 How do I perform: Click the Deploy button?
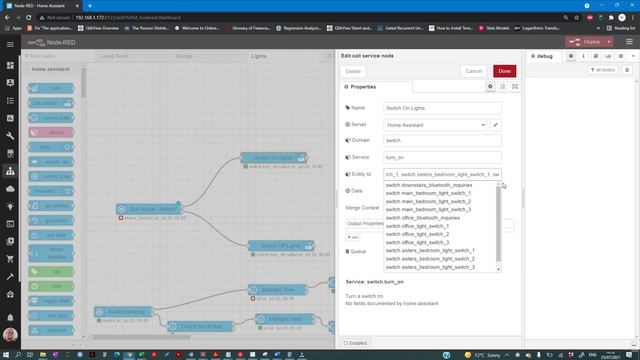pyautogui.click(x=586, y=42)
